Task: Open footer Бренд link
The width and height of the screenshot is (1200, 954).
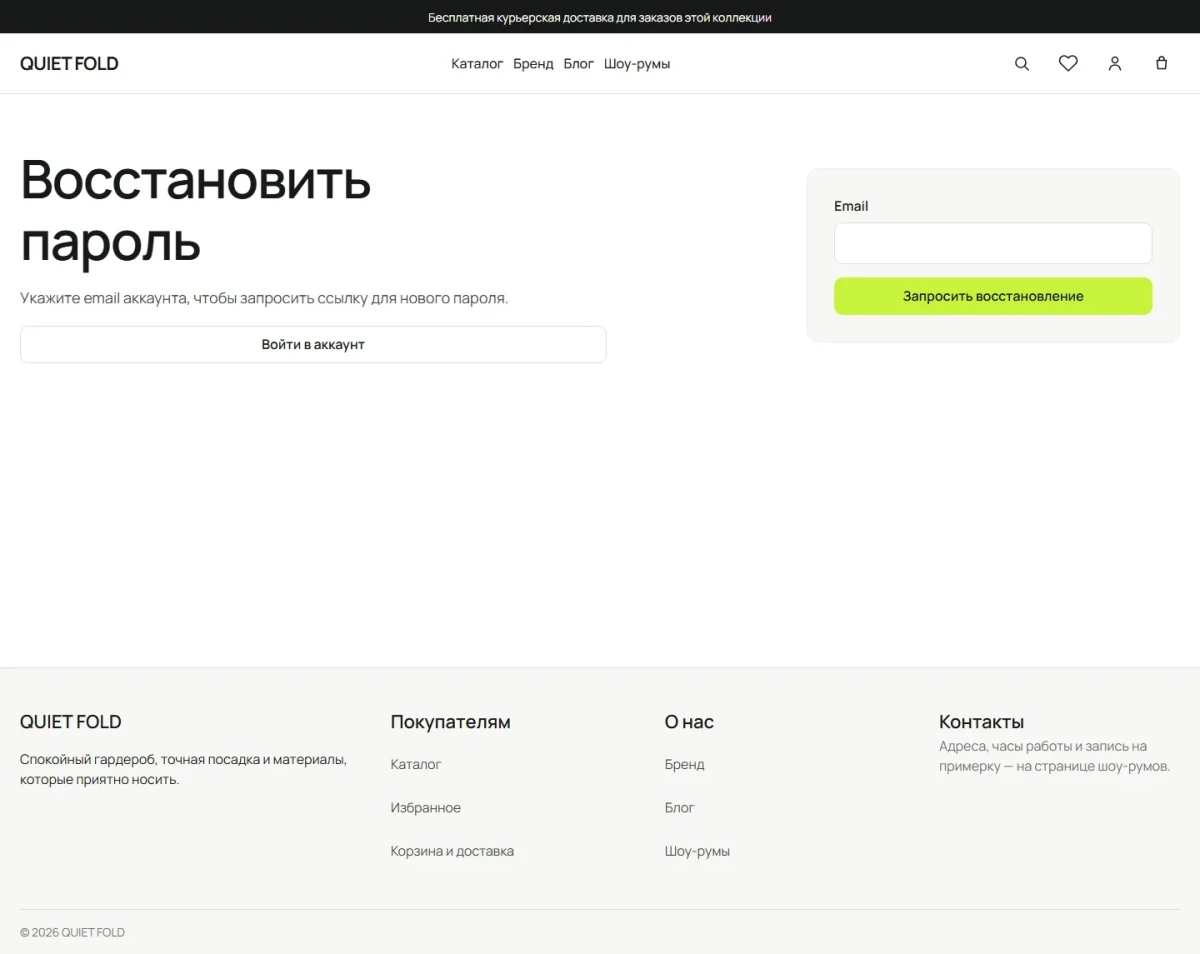Action: click(x=685, y=764)
